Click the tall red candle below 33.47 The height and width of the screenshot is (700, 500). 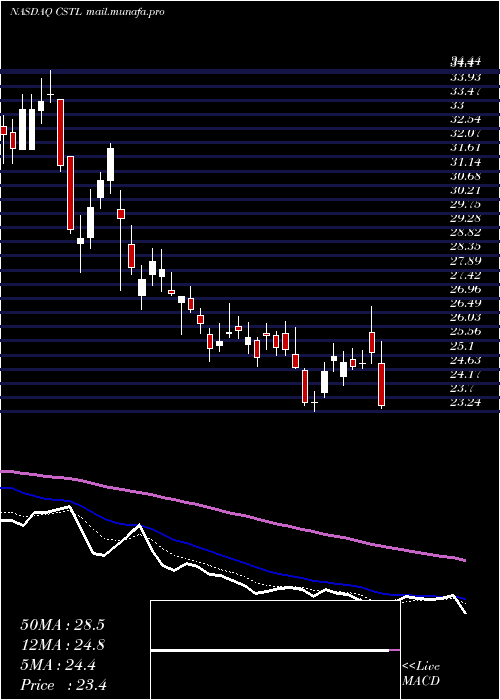(x=60, y=133)
